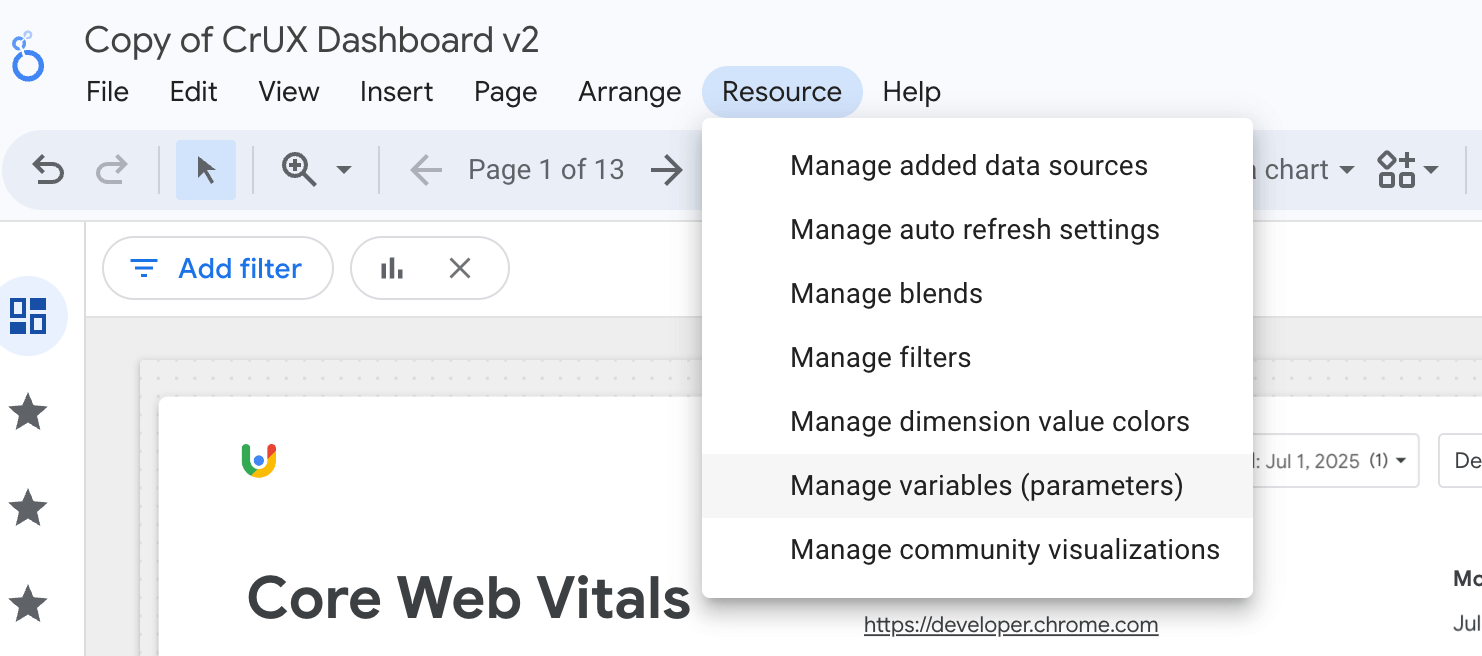Click the quick insert components icon
Viewport: 1482px width, 656px height.
point(1397,169)
